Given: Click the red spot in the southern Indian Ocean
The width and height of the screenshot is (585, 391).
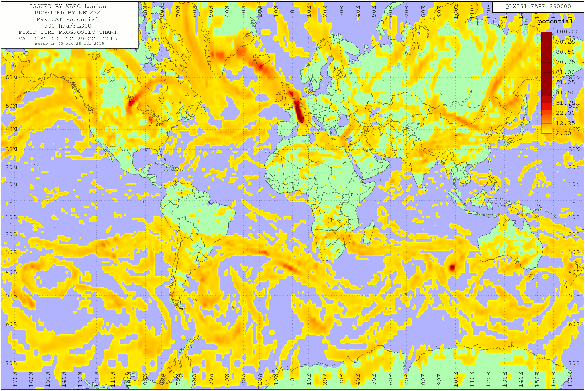Looking at the screenshot, I should click(x=452, y=267).
